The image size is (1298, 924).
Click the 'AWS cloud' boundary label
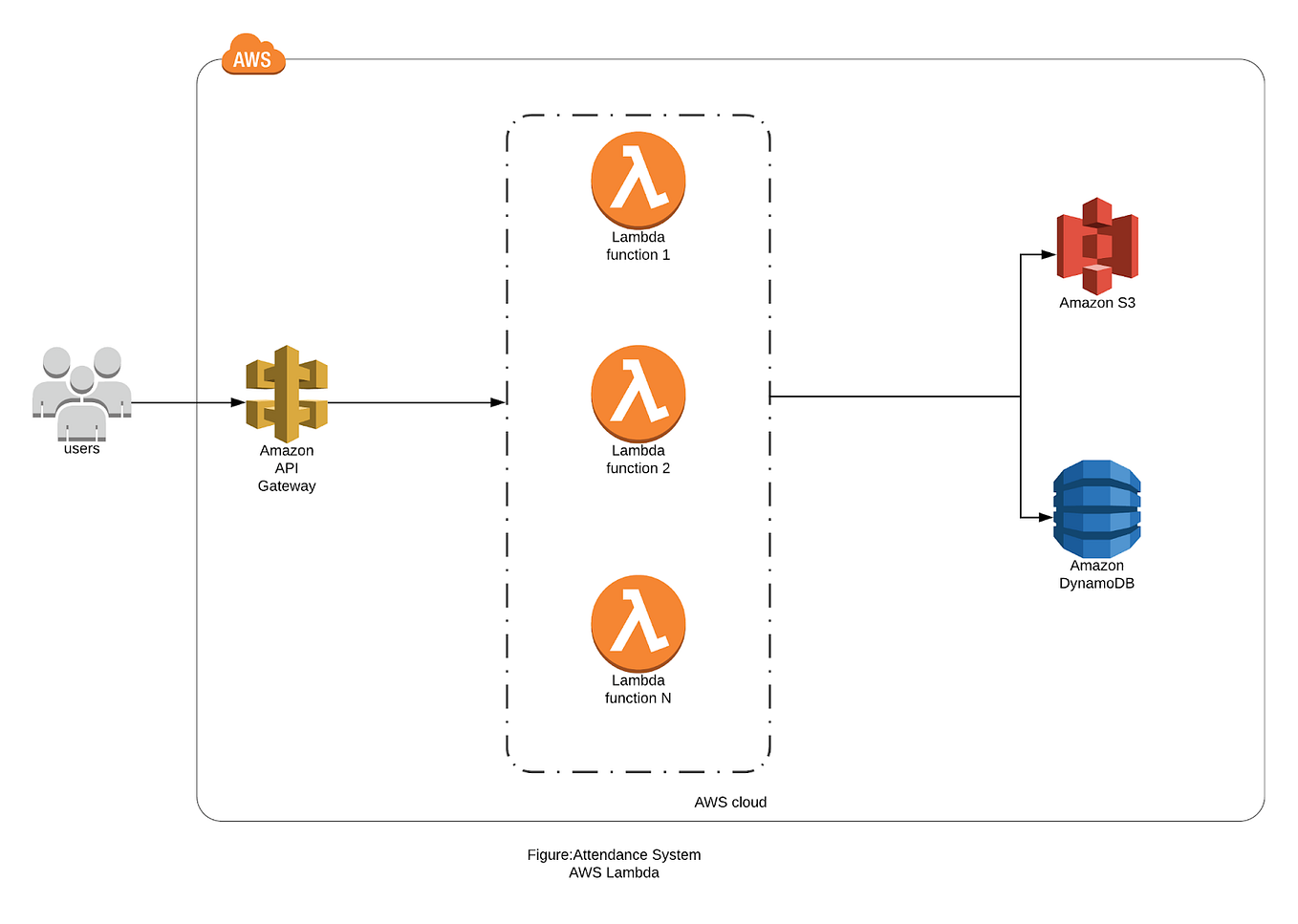[729, 803]
